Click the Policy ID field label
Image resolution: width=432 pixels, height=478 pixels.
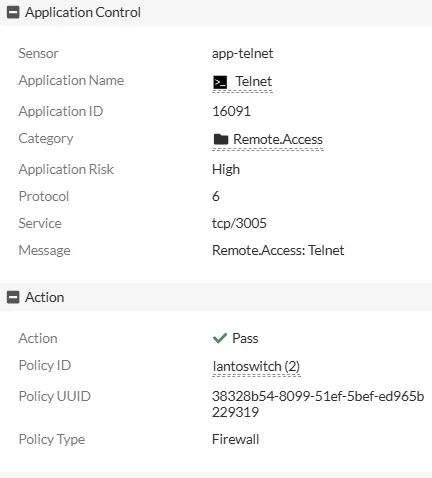pyautogui.click(x=45, y=365)
